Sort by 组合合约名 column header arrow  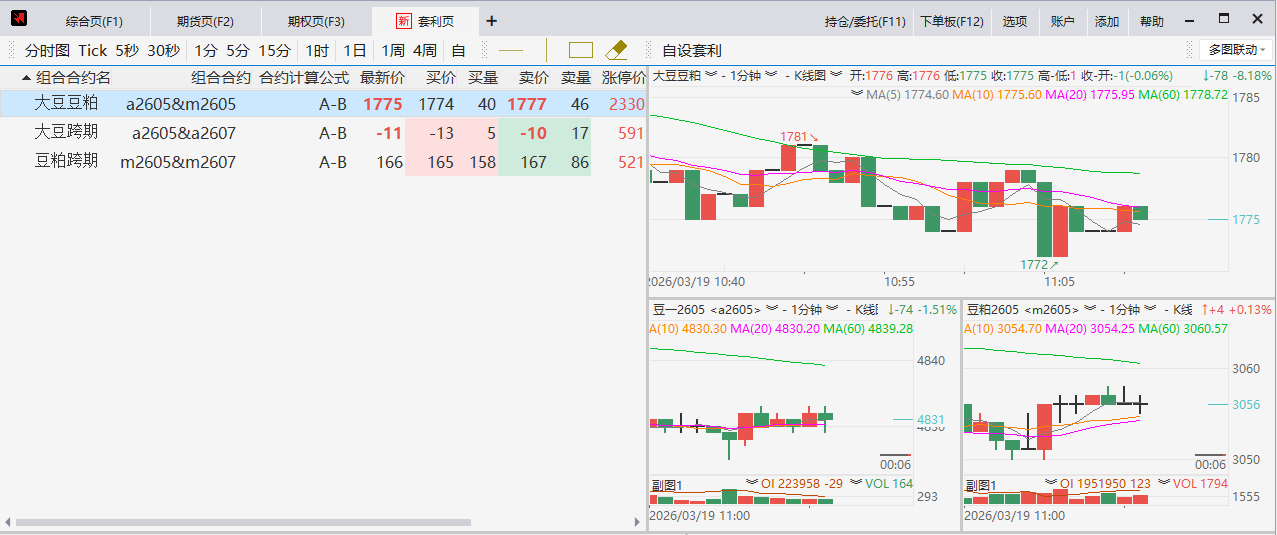pos(26,78)
